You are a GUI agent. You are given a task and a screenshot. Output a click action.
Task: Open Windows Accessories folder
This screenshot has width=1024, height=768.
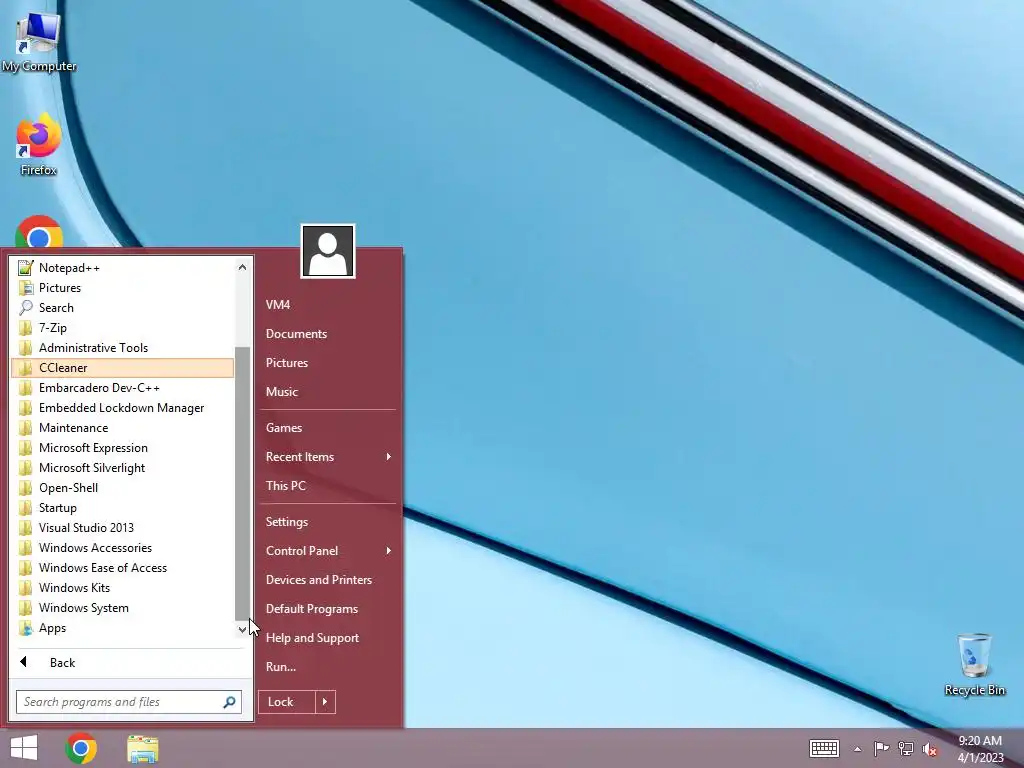(x=123, y=548)
